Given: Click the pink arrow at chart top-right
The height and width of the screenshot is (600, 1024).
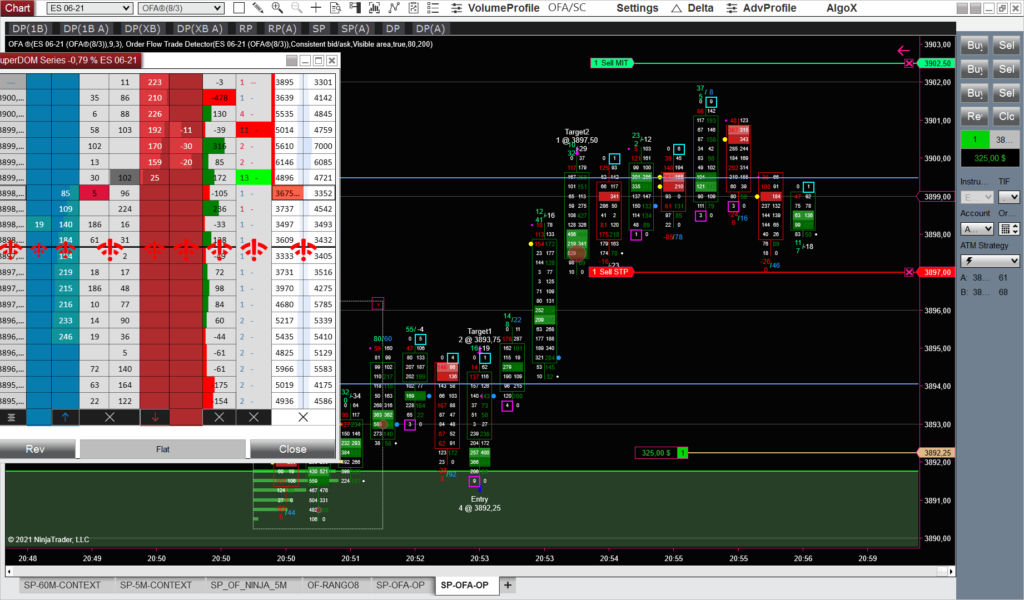Looking at the screenshot, I should (x=903, y=50).
